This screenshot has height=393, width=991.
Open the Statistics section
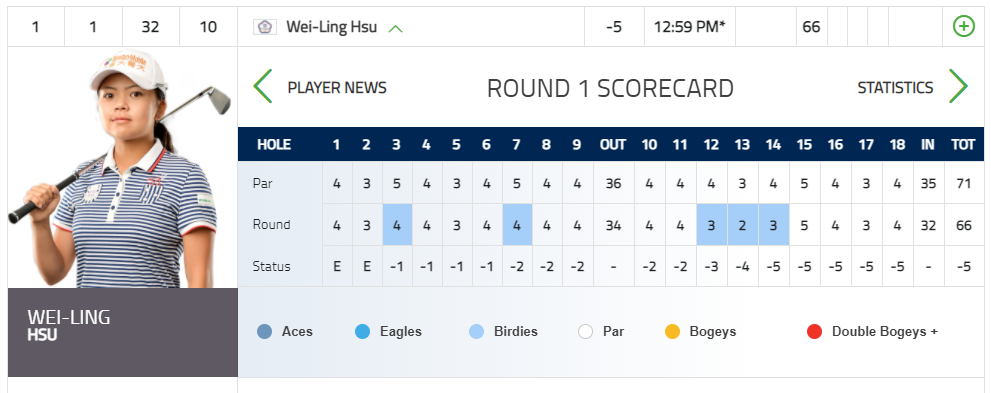895,88
